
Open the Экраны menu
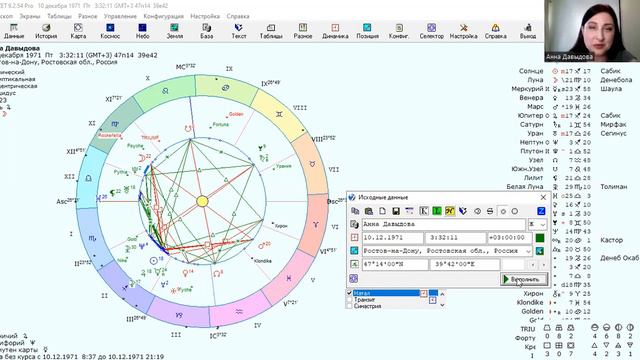click(x=30, y=16)
